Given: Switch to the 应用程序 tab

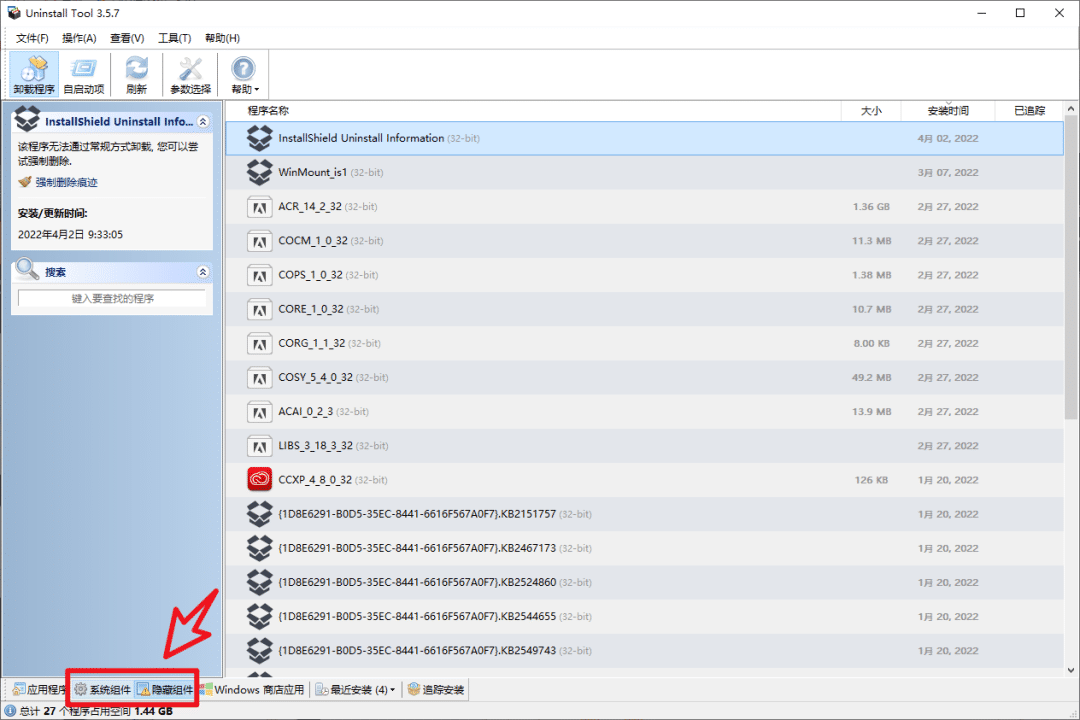Looking at the screenshot, I should click(x=39, y=689).
